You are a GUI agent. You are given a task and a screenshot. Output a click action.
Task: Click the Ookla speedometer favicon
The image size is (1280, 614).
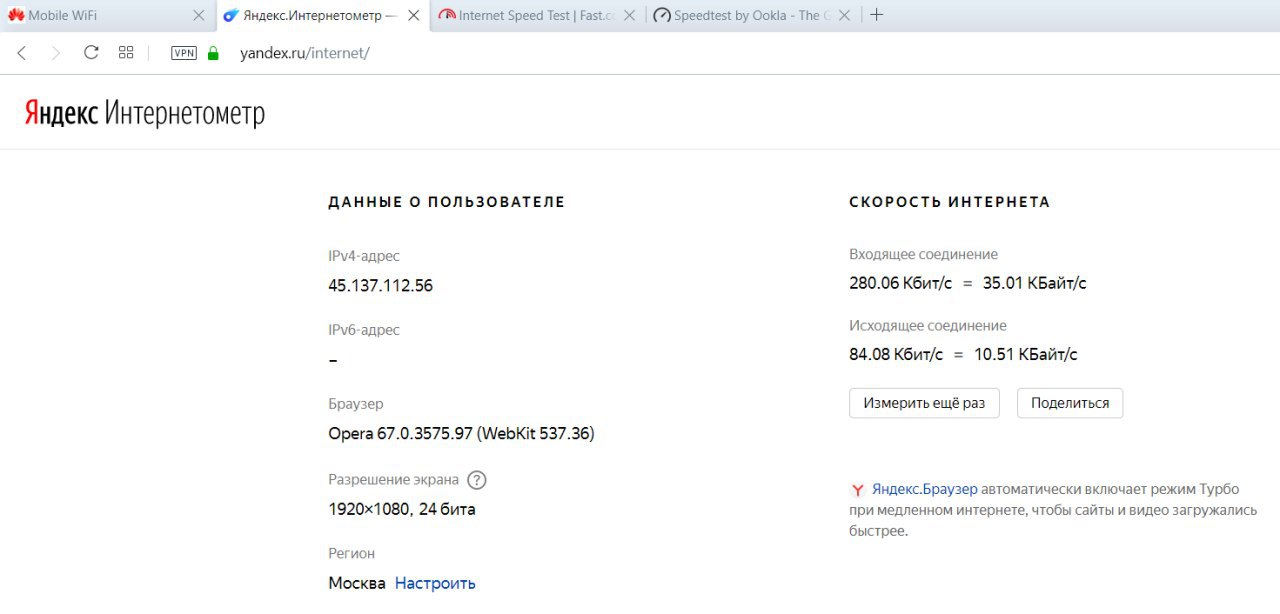pyautogui.click(x=662, y=15)
